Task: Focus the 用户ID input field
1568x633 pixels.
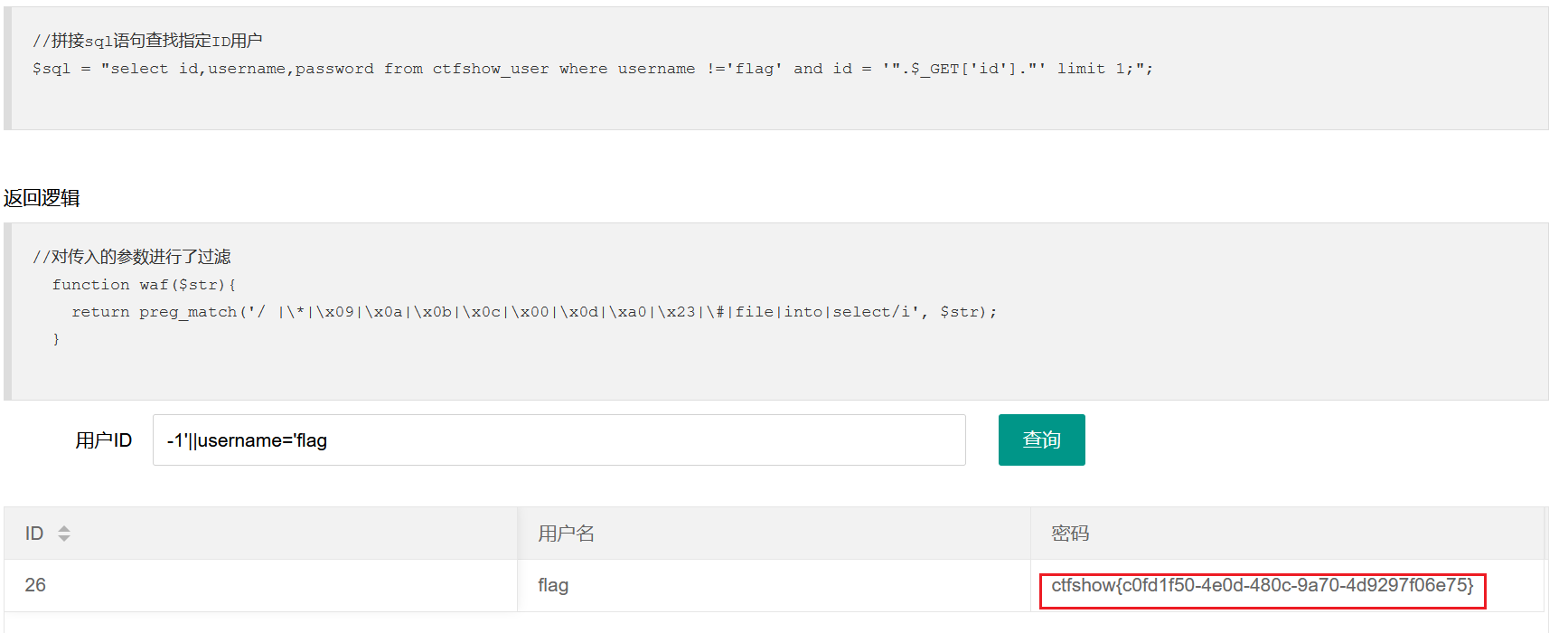Action: click(559, 440)
